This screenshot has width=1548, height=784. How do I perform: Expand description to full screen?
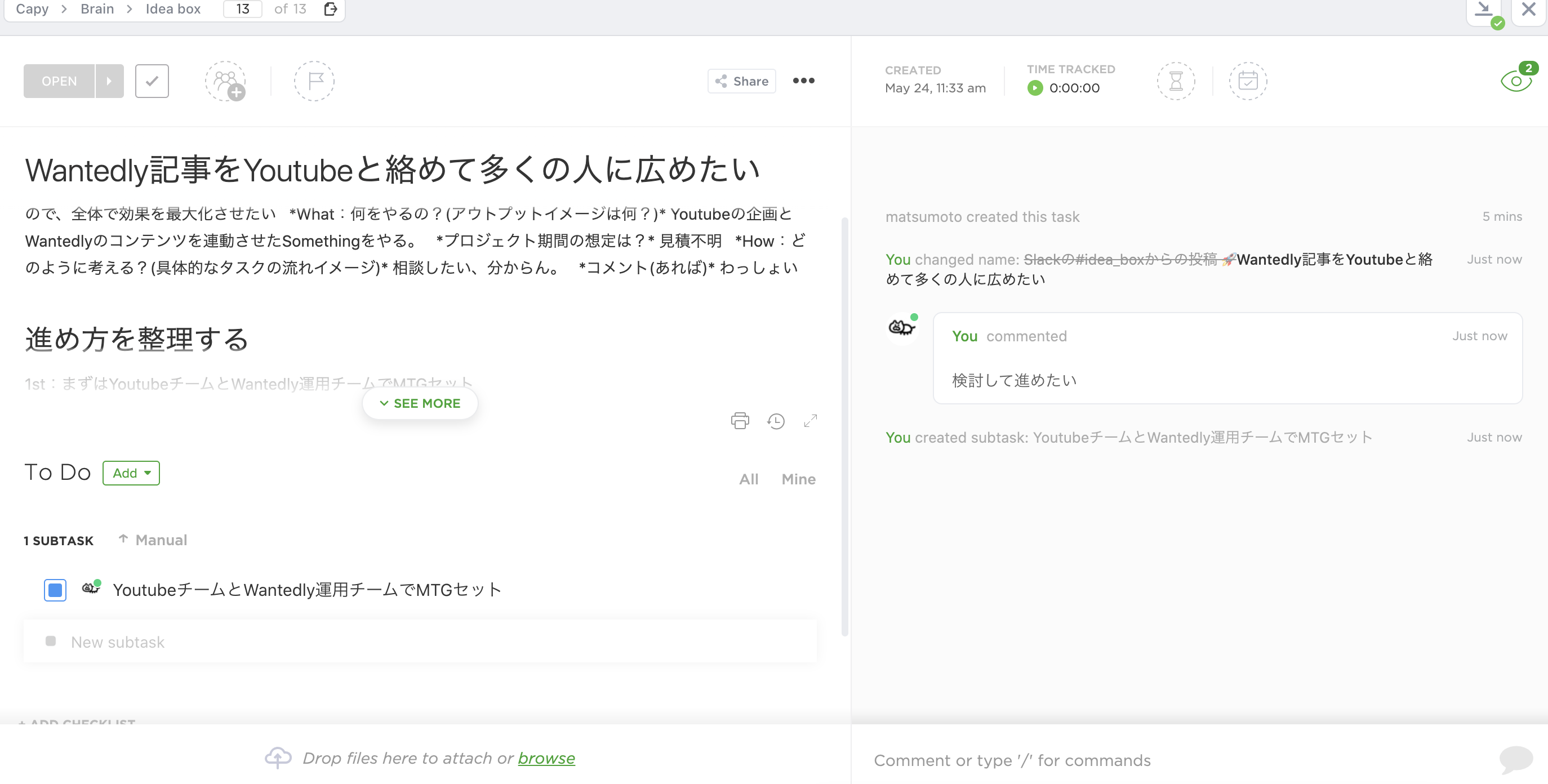click(811, 421)
